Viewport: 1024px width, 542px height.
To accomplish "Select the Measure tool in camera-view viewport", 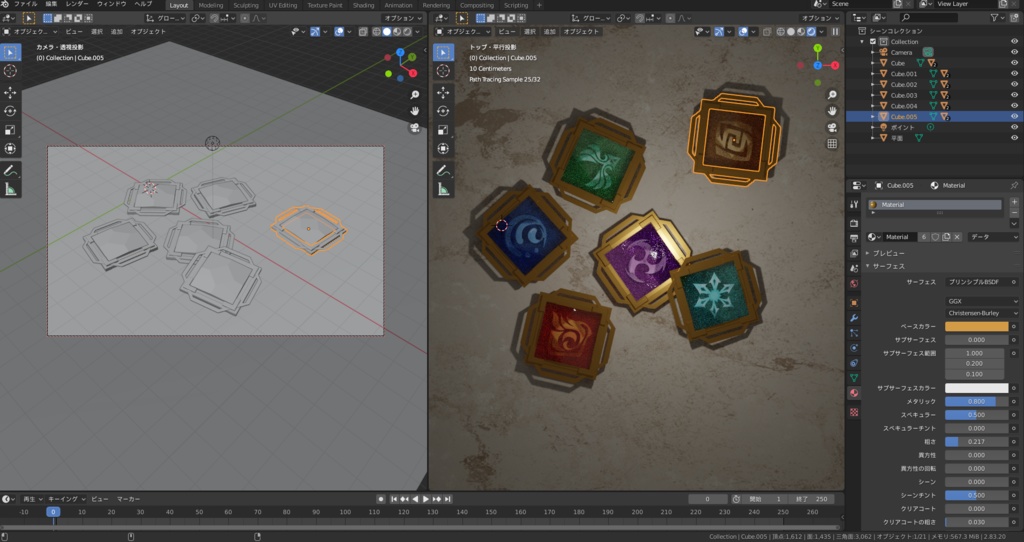I will [x=10, y=190].
